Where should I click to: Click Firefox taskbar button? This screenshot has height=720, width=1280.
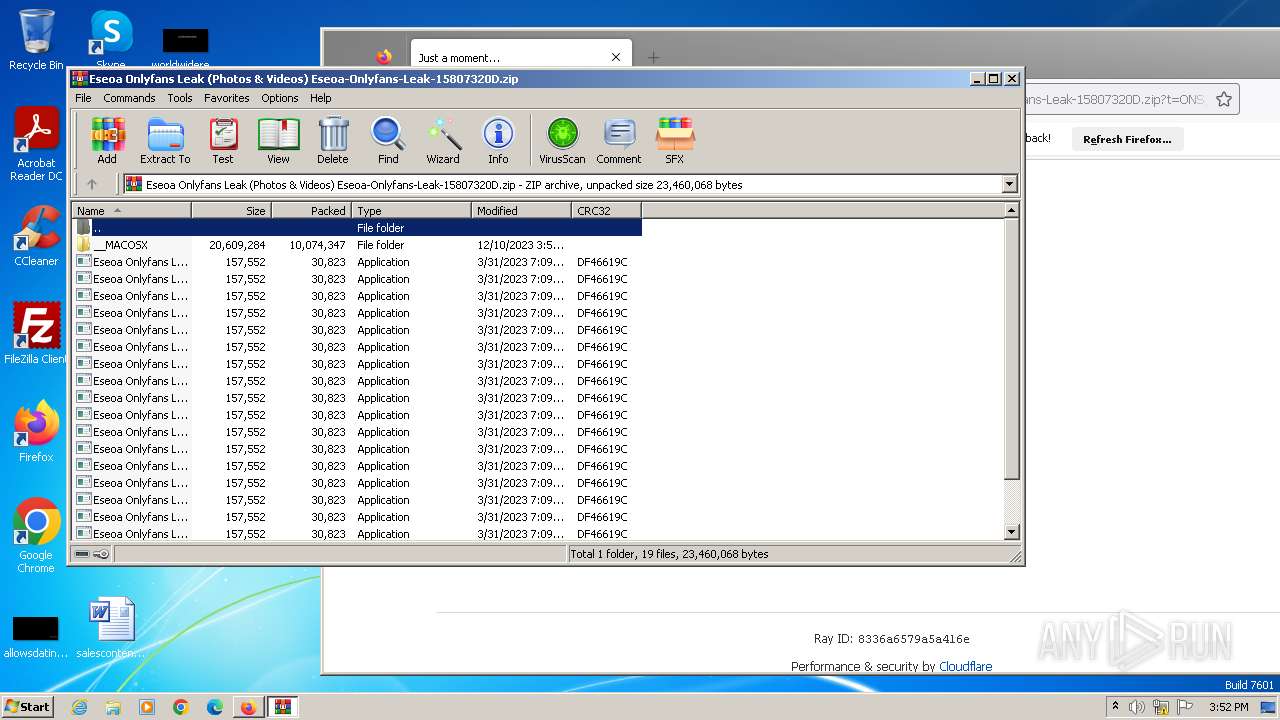point(247,707)
